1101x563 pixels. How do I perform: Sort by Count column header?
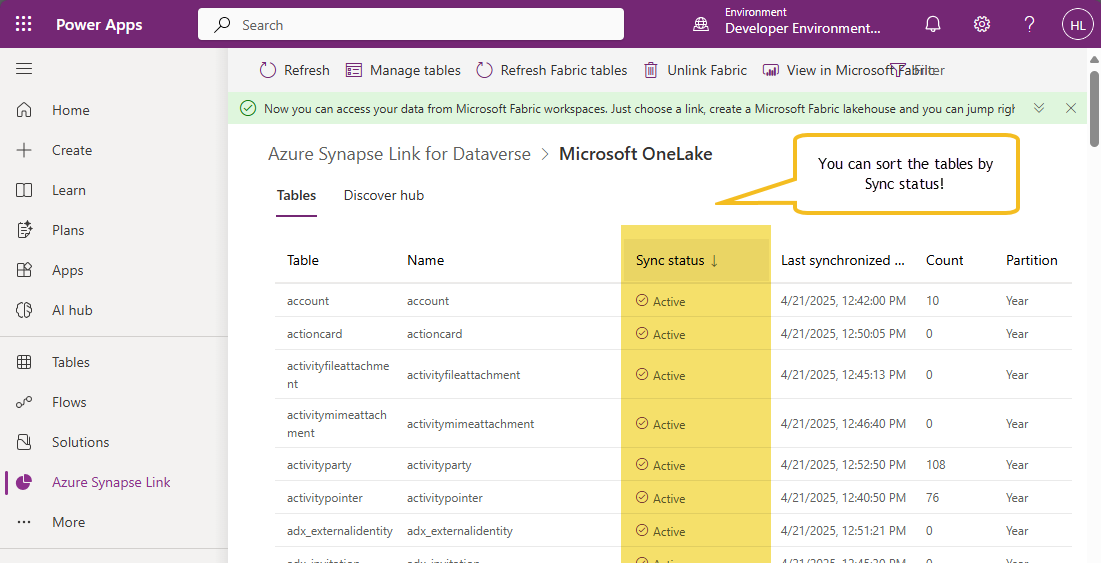tap(944, 260)
